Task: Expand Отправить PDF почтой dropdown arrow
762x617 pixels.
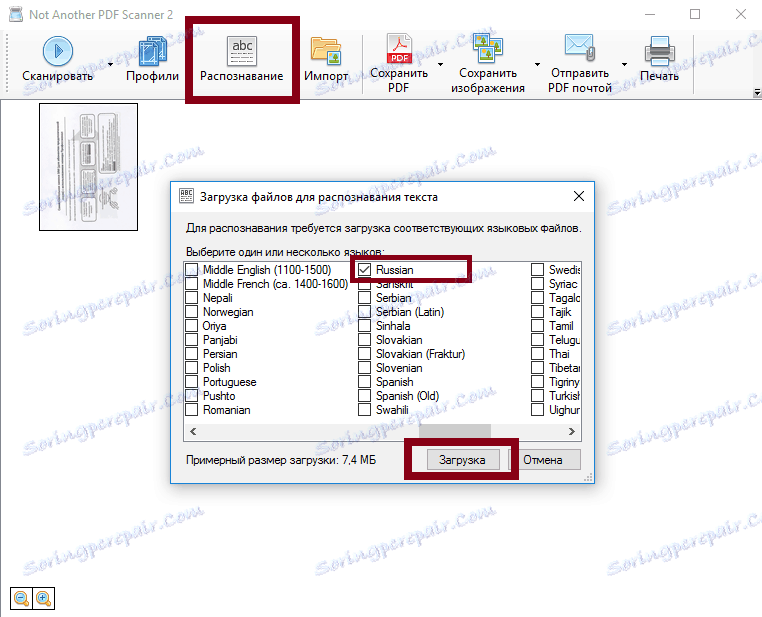Action: [624, 64]
